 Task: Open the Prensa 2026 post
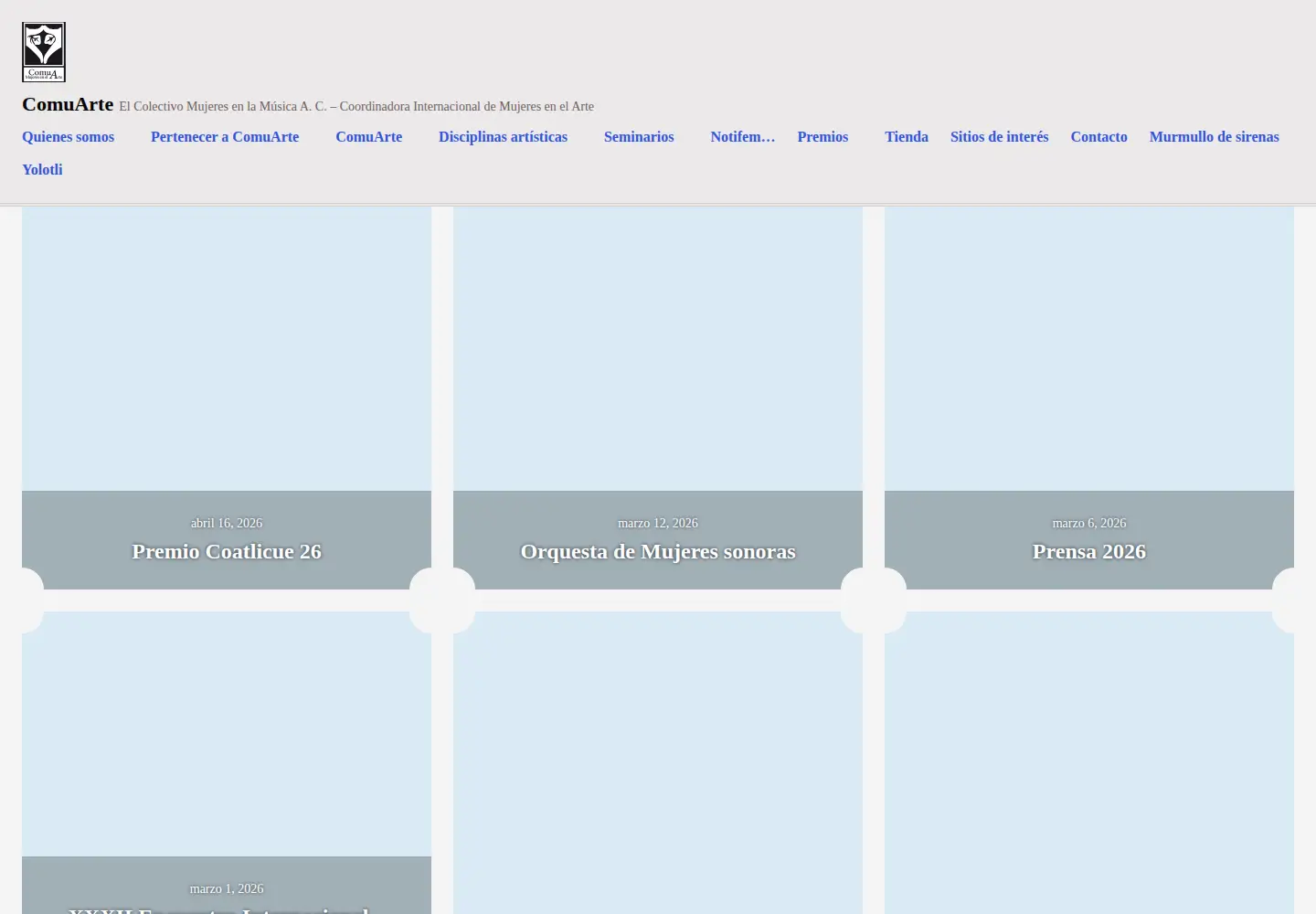coord(1089,551)
